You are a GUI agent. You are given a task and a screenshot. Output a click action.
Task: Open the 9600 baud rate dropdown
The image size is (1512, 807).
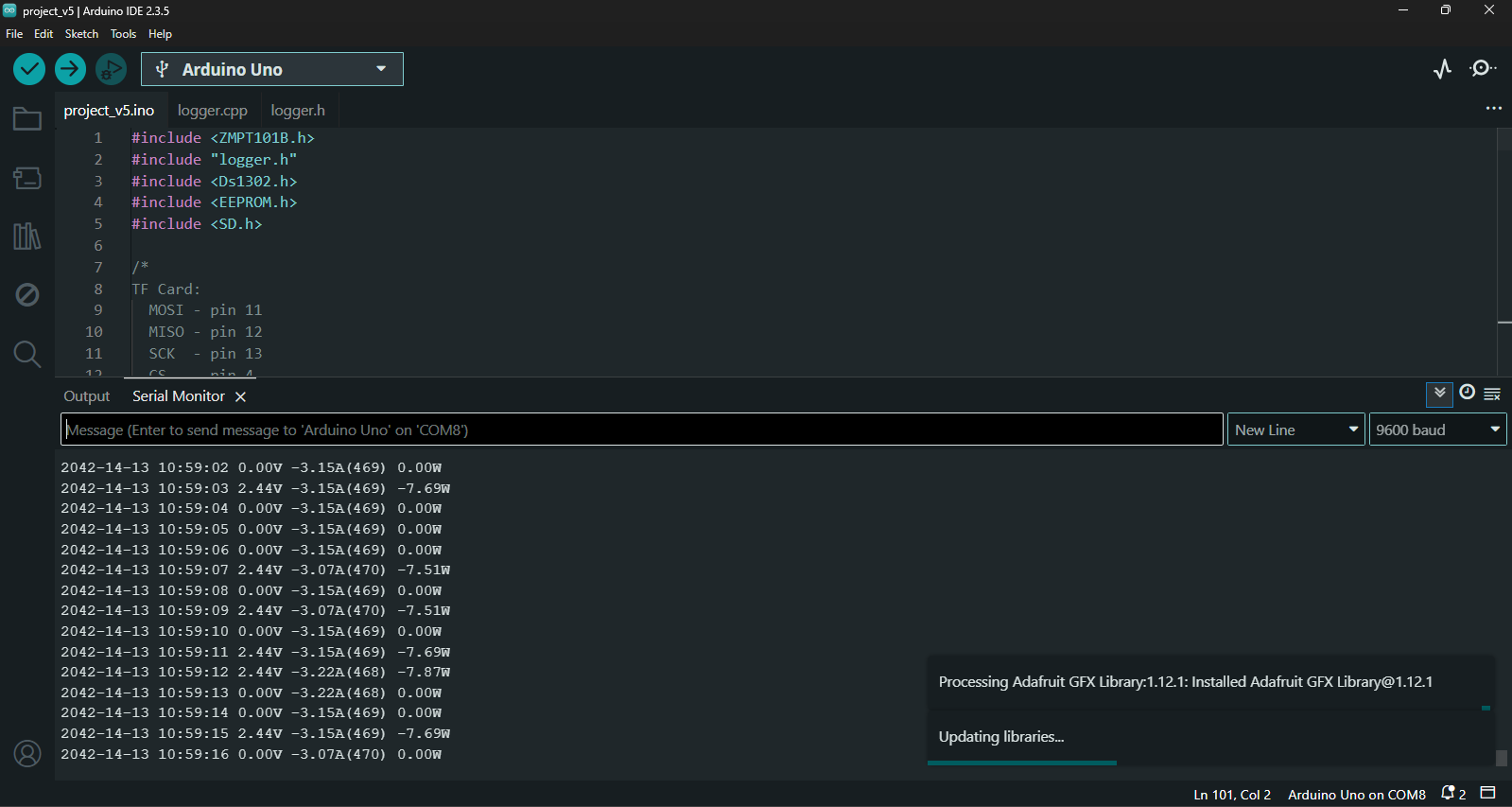1437,430
